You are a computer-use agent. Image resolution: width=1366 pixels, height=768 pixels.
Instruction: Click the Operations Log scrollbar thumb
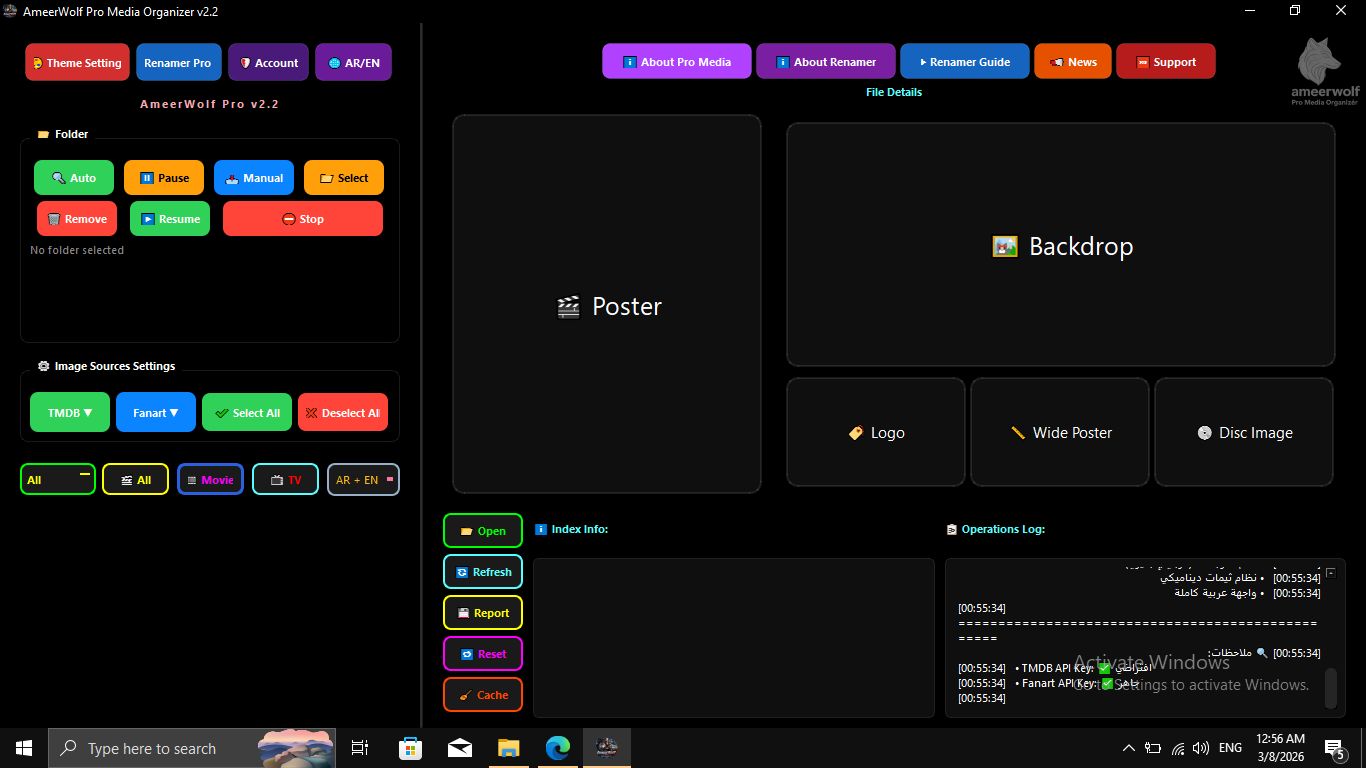(1331, 689)
